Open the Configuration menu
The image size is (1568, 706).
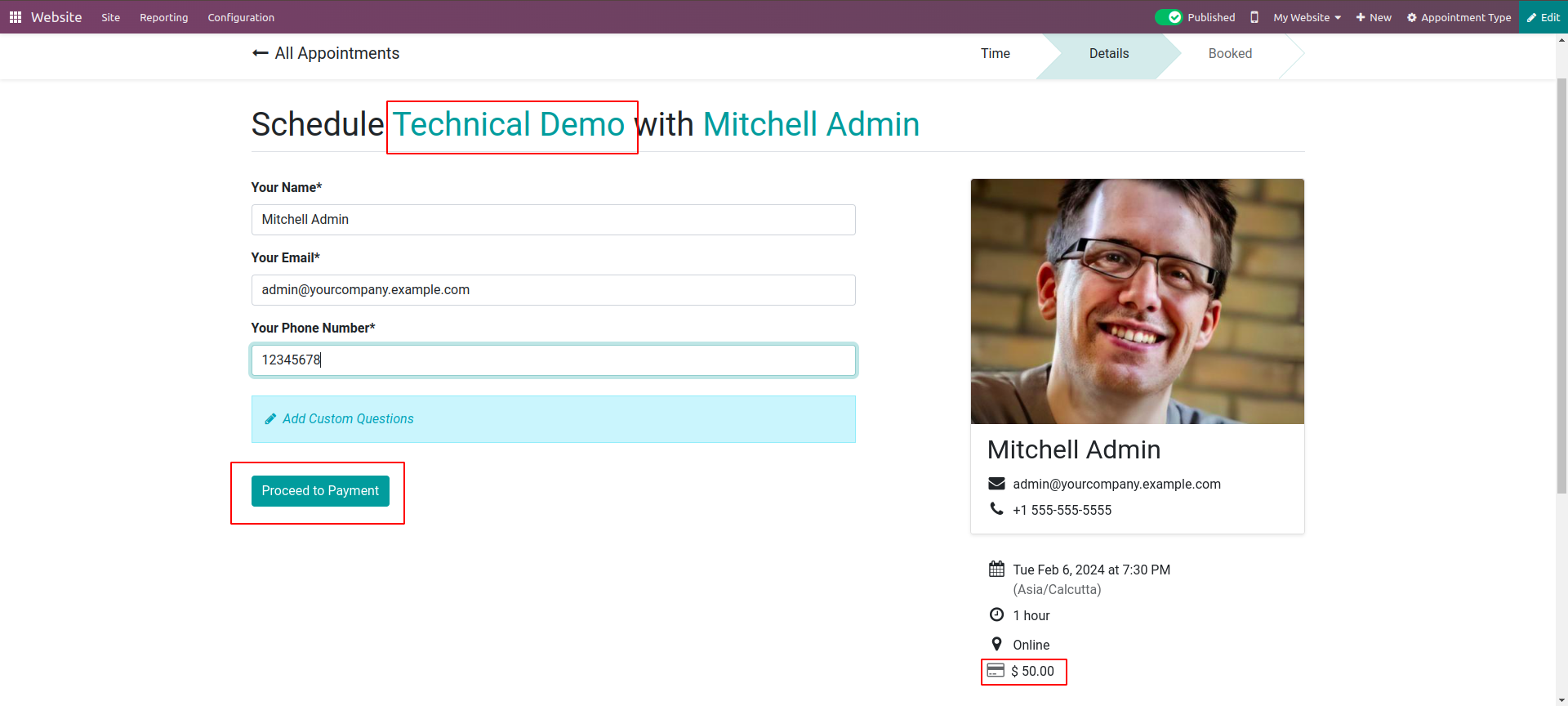(x=241, y=17)
